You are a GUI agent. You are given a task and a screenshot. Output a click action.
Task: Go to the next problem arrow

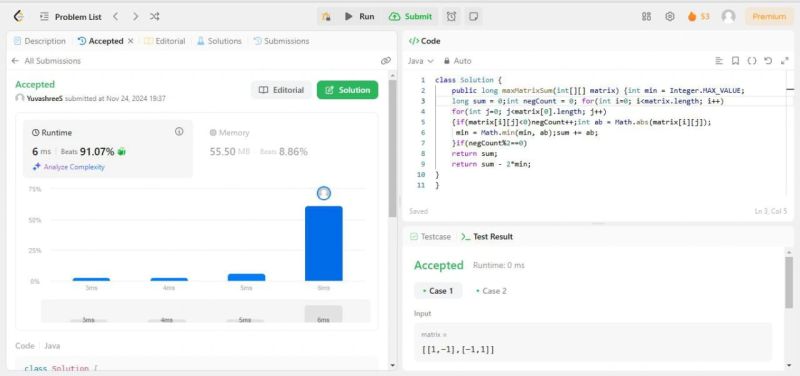click(135, 16)
